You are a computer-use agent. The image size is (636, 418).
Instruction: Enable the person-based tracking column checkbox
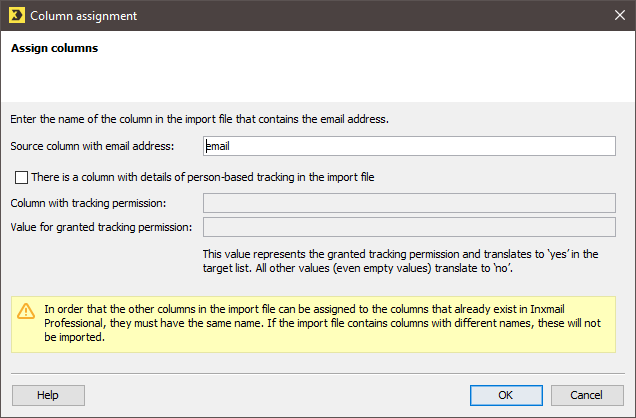pos(21,178)
